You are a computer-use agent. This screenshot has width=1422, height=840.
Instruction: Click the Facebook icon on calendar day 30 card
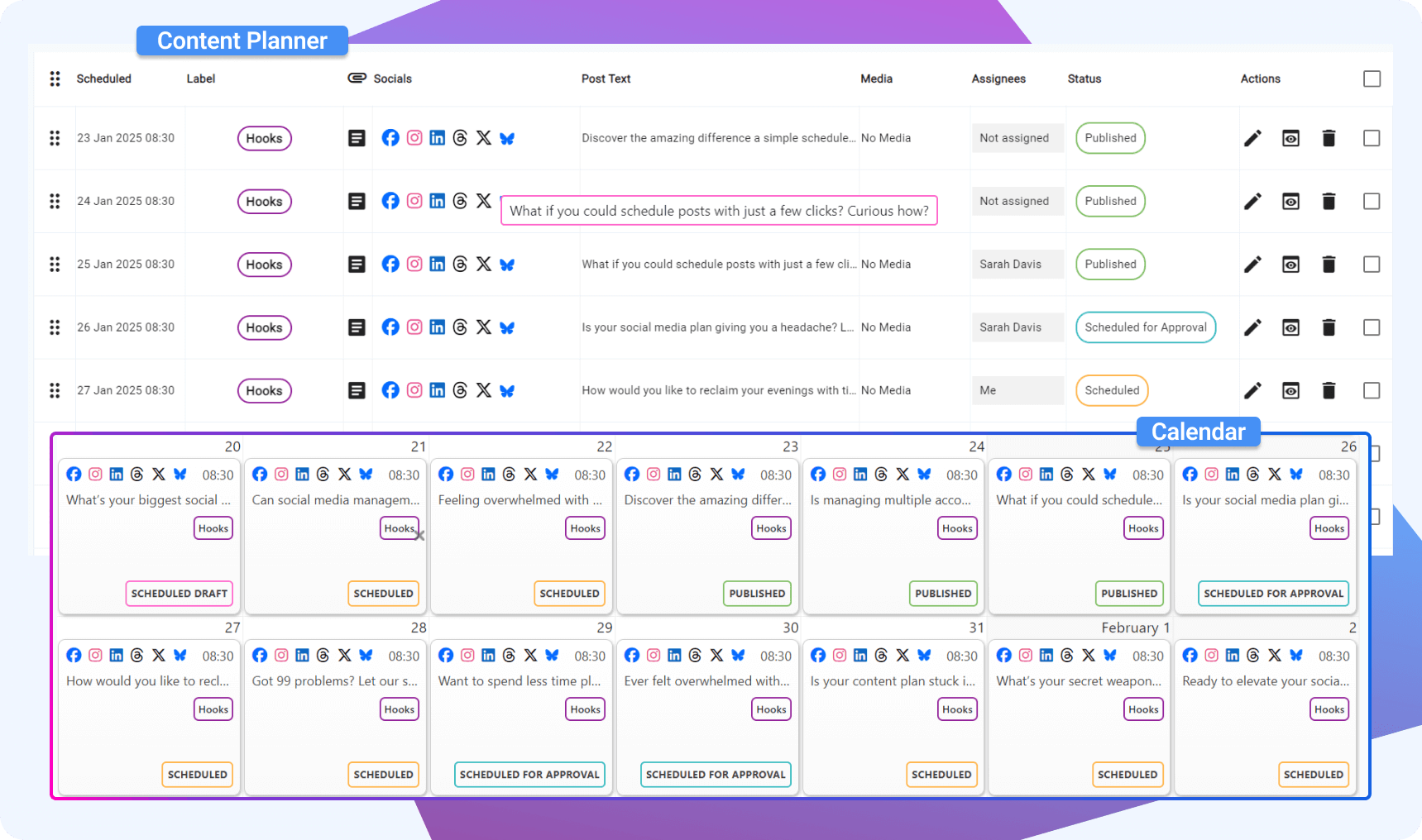[x=632, y=655]
